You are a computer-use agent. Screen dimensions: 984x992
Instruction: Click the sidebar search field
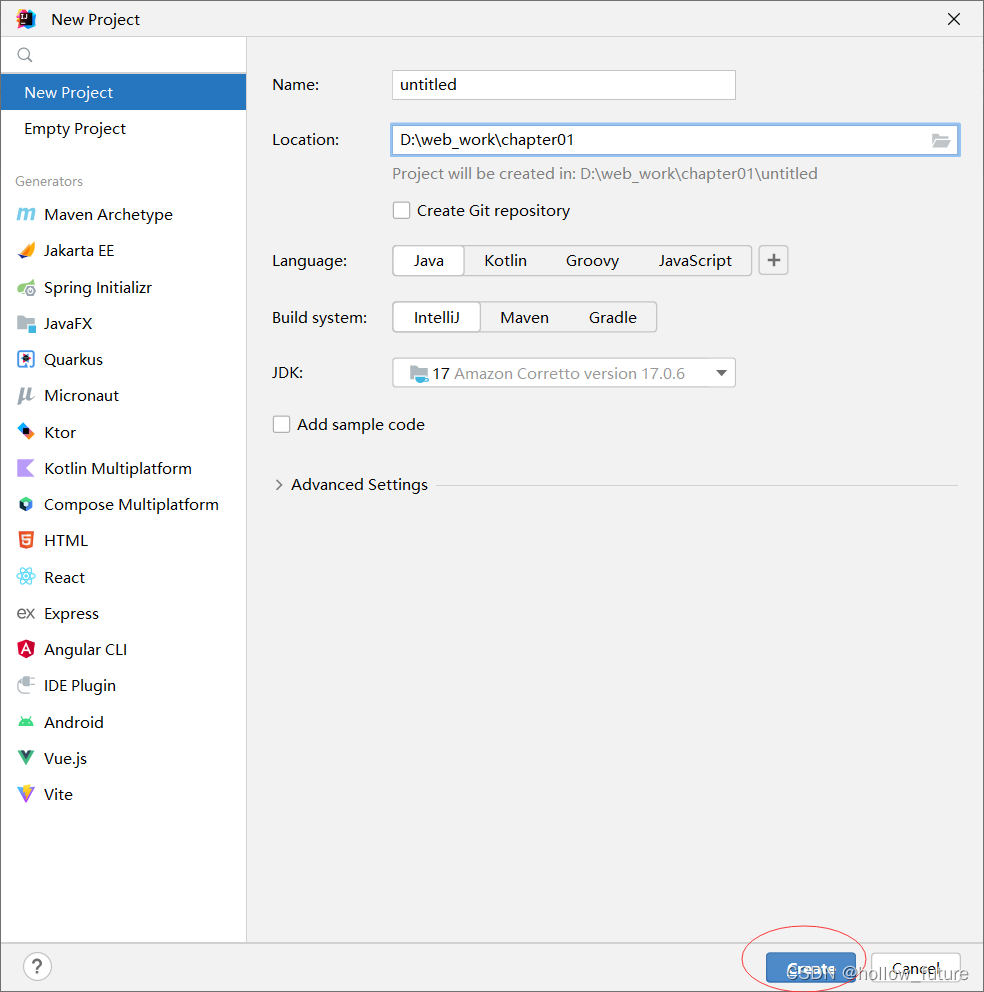pos(123,55)
